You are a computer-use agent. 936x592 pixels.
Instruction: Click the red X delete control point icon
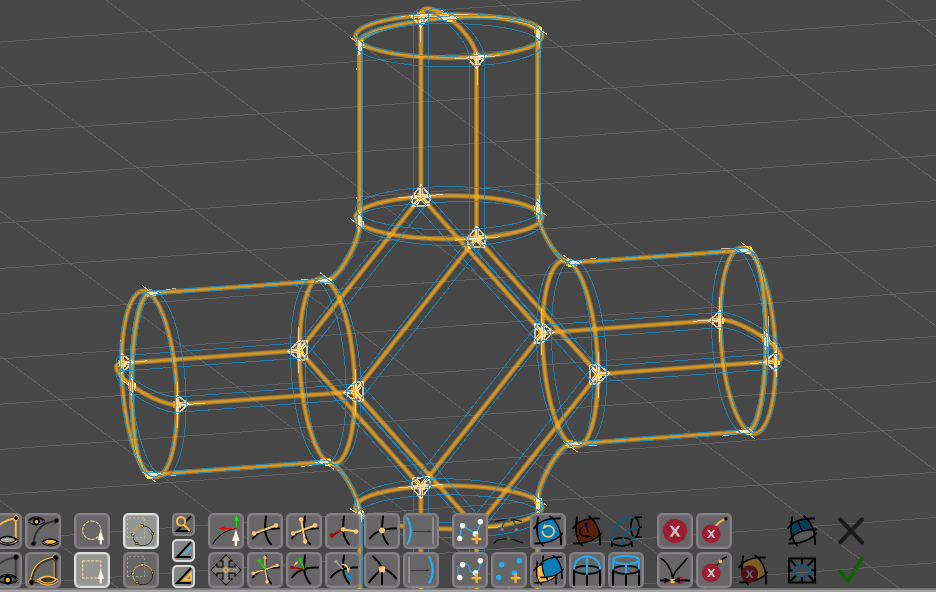[x=713, y=570]
